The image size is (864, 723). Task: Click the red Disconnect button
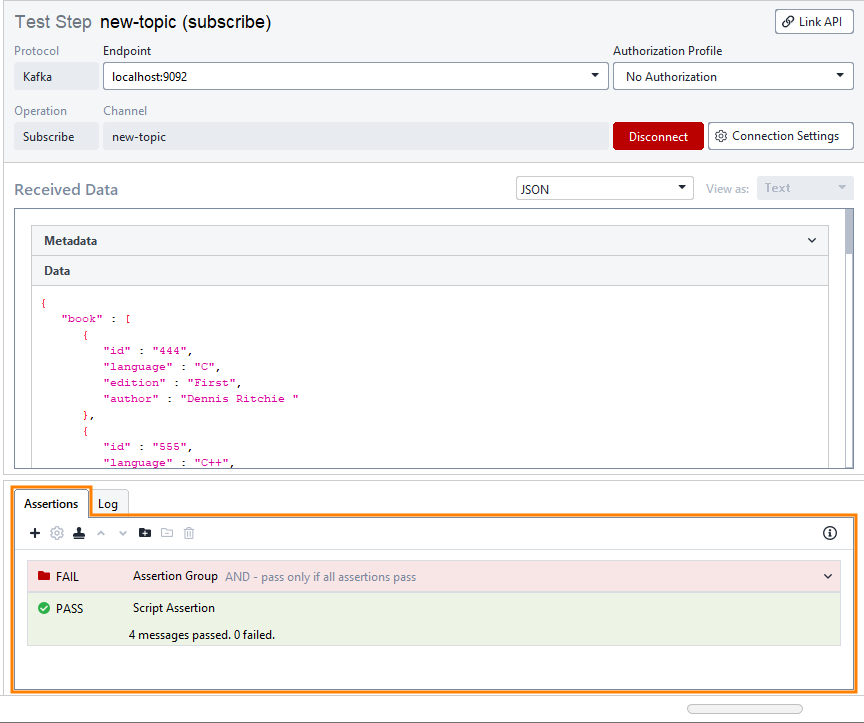point(658,136)
